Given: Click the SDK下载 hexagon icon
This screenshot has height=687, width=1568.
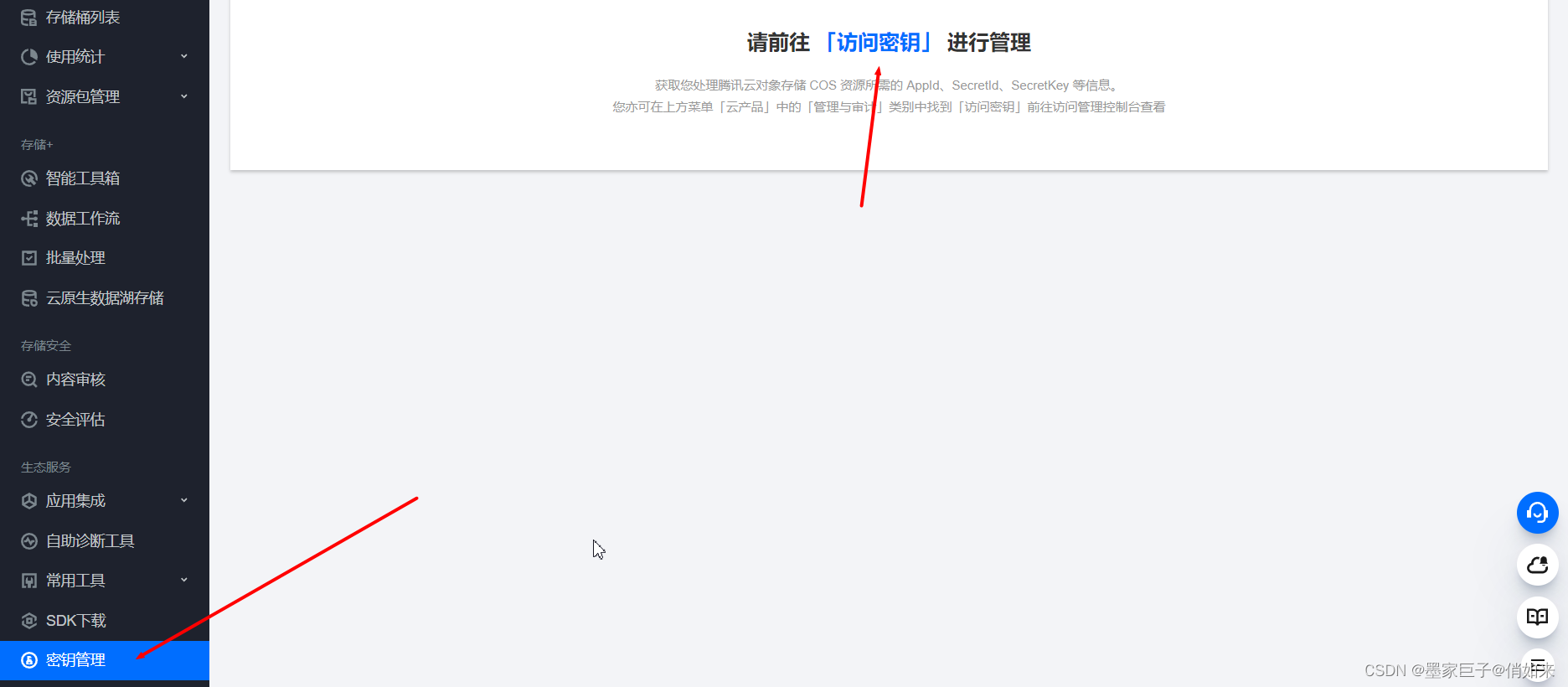Looking at the screenshot, I should tap(28, 621).
